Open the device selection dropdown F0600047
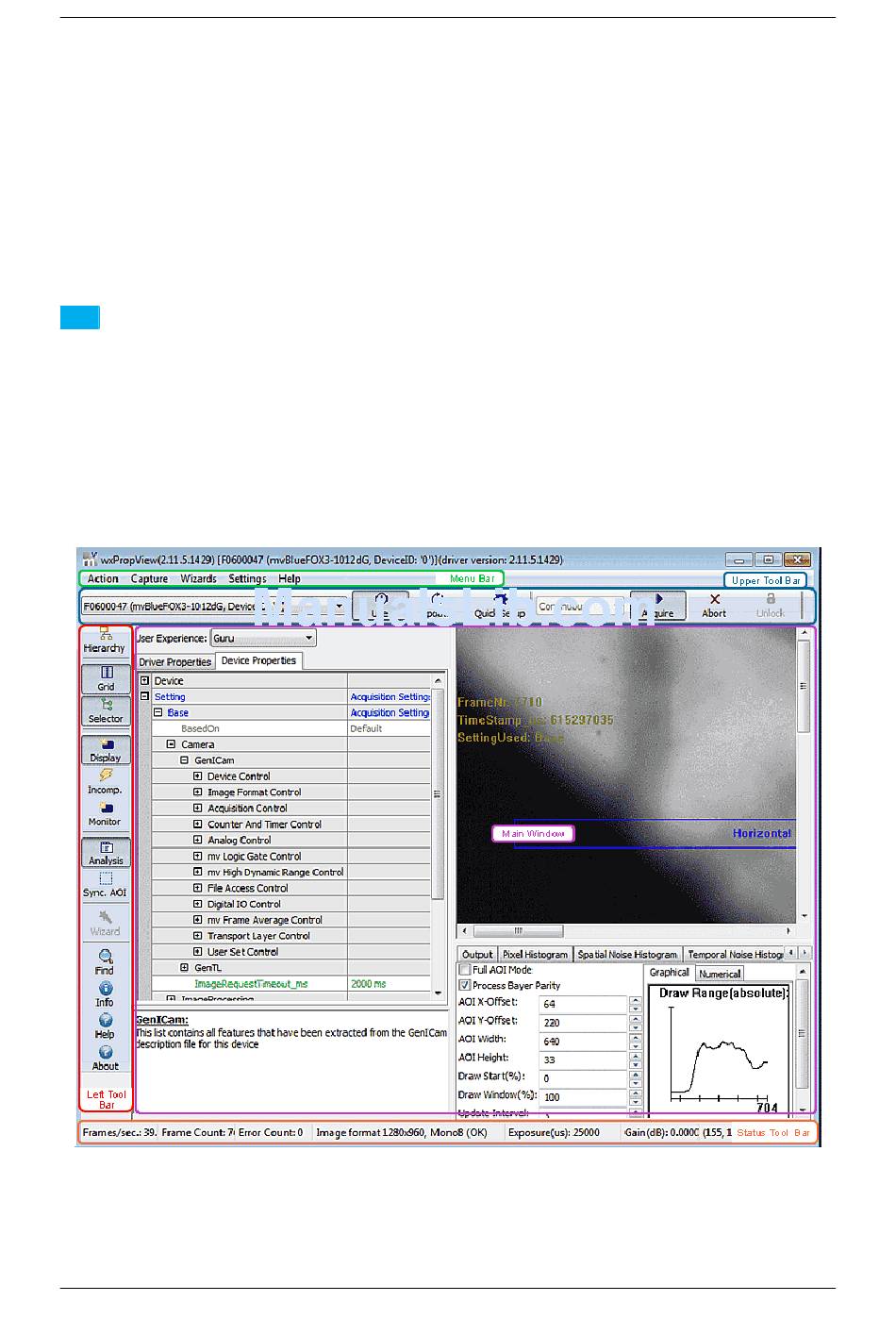Image resolution: width=896 pixels, height=1318 pixels. click(x=213, y=607)
